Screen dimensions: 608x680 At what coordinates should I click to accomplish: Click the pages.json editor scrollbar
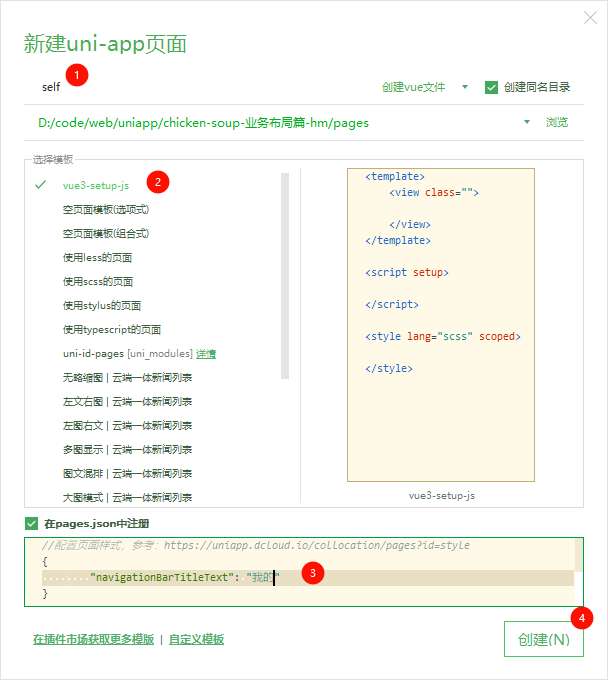pos(579,556)
